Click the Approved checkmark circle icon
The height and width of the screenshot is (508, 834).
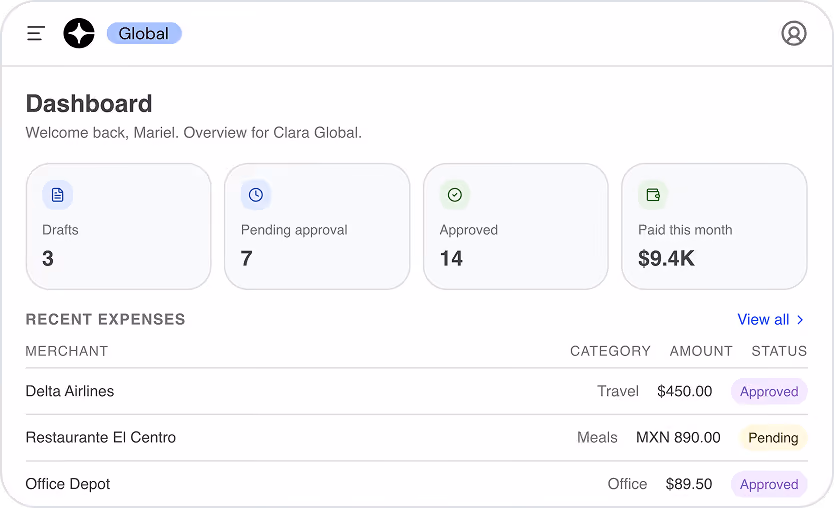pos(455,195)
